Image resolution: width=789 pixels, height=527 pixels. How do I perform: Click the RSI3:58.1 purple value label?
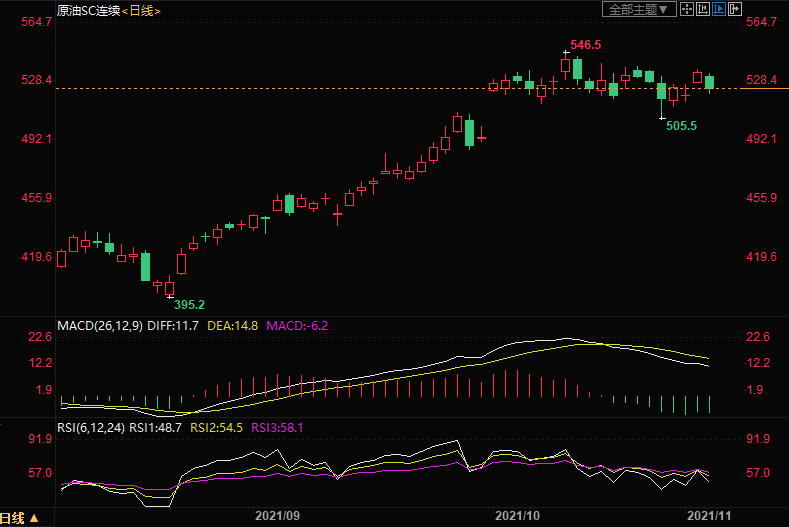click(x=278, y=427)
